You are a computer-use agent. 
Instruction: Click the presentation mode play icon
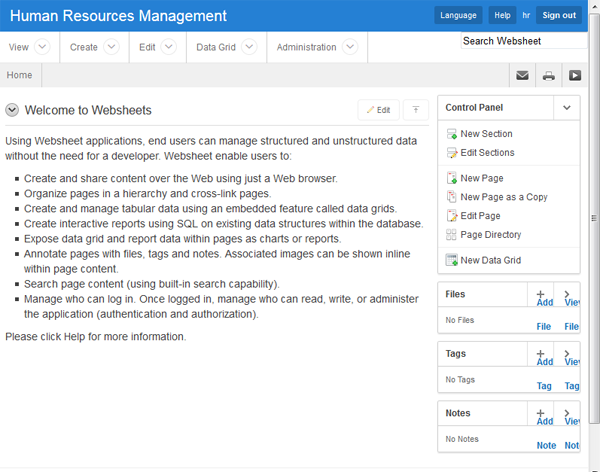[575, 75]
